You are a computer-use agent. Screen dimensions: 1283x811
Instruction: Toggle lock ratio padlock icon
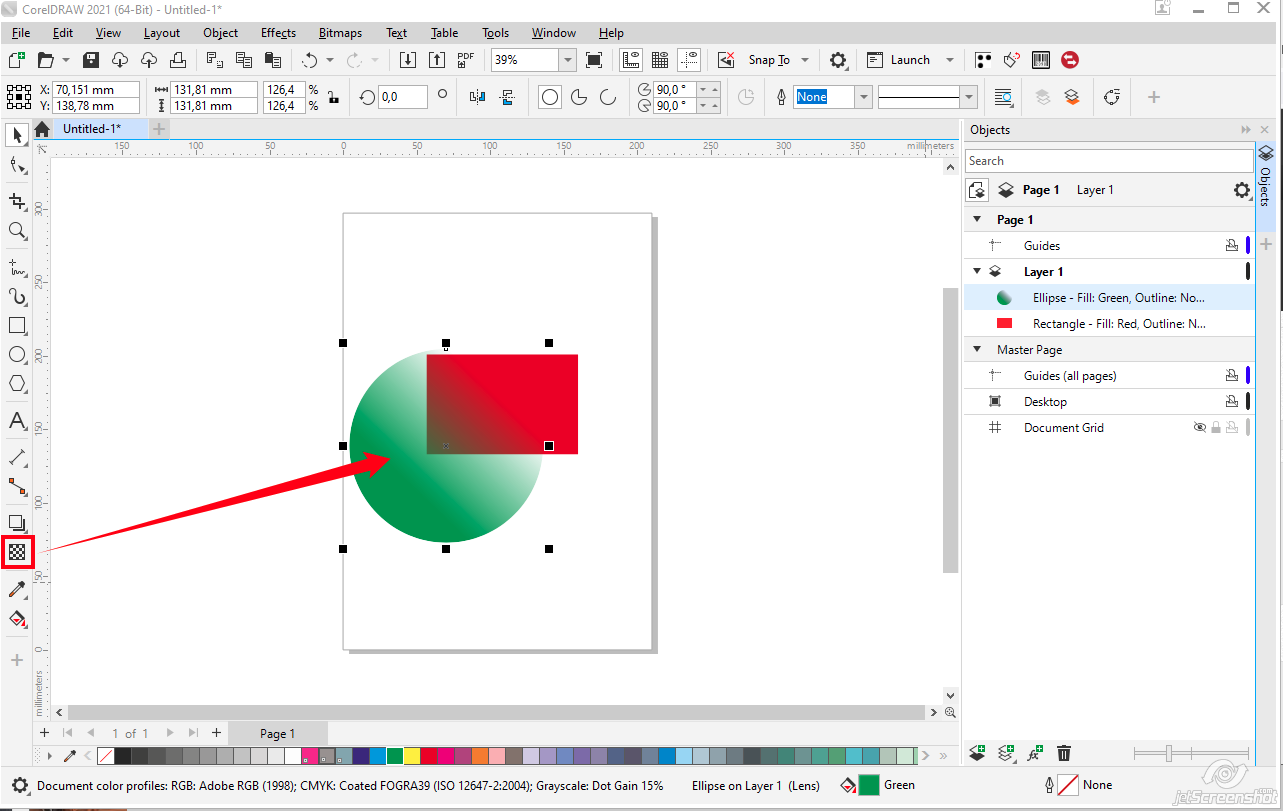tap(333, 98)
